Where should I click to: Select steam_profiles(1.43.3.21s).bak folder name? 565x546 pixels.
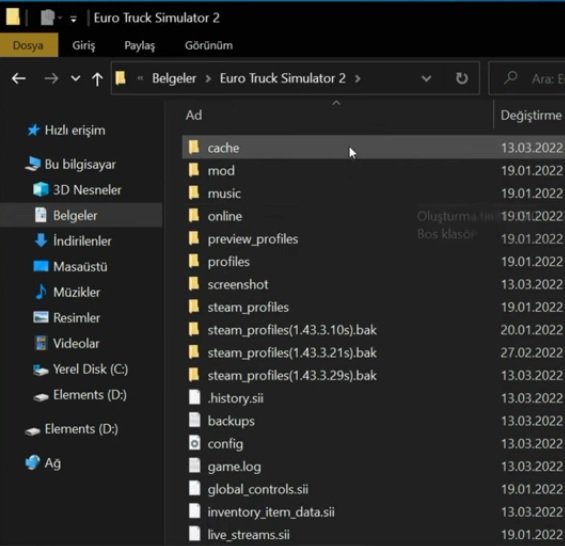[292, 353]
